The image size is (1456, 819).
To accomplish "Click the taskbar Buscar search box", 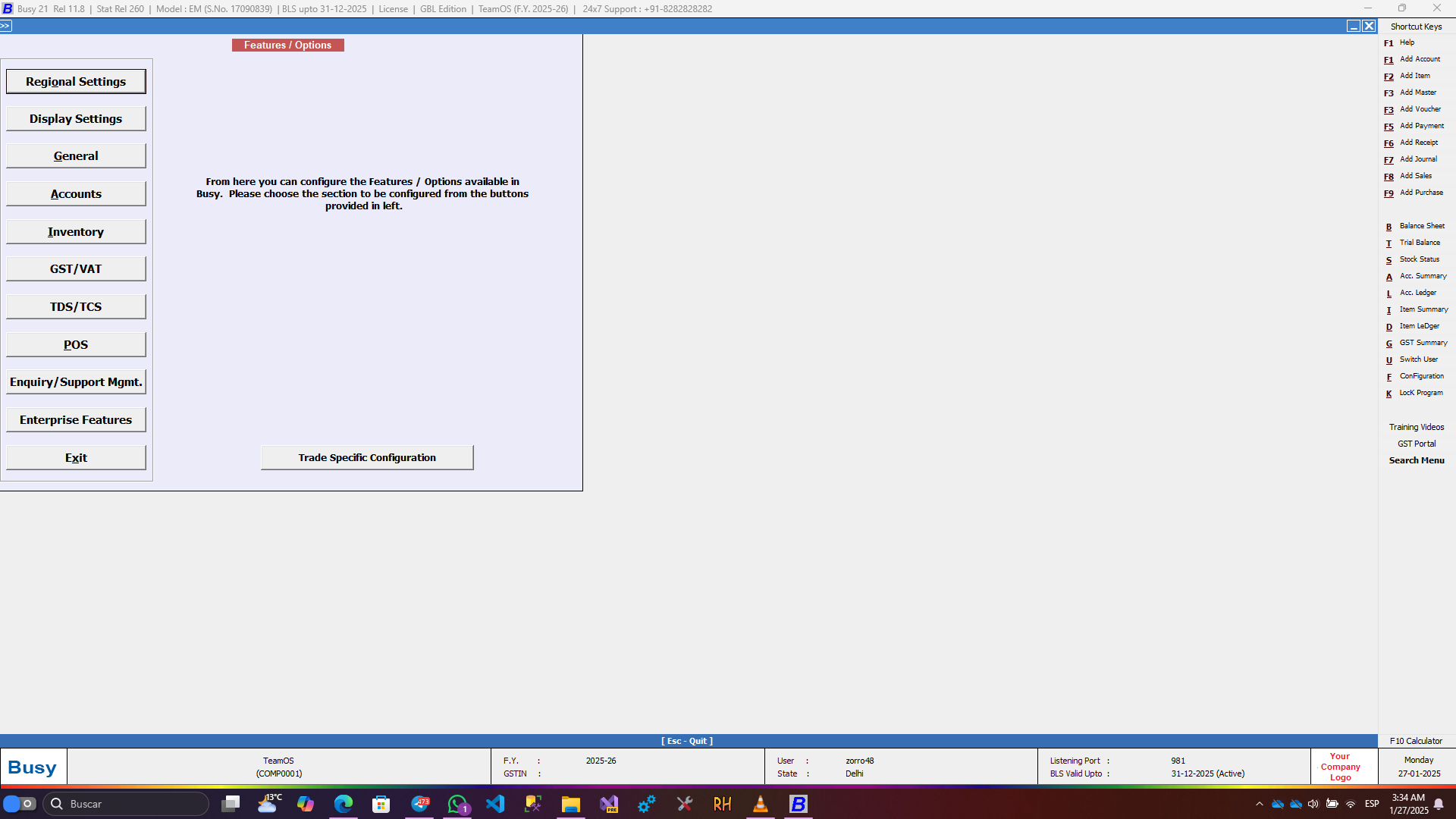I will point(126,804).
